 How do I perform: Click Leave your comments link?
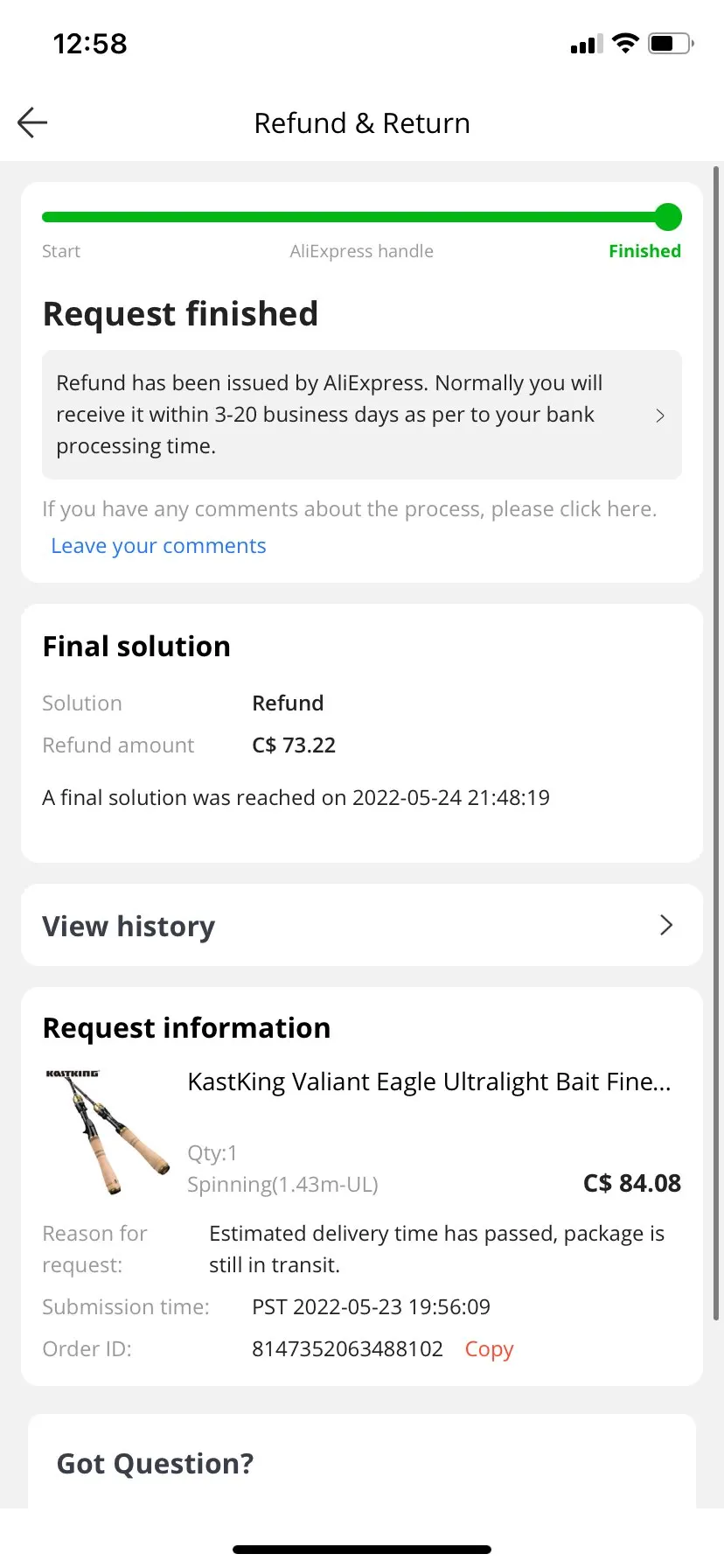click(x=158, y=546)
